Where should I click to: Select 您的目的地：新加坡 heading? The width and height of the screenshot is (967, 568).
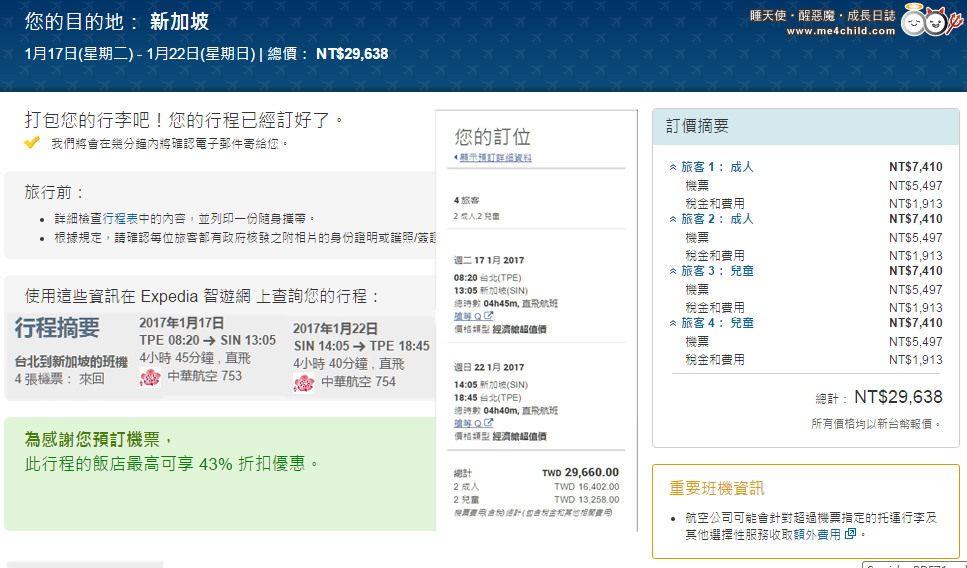click(x=117, y=22)
